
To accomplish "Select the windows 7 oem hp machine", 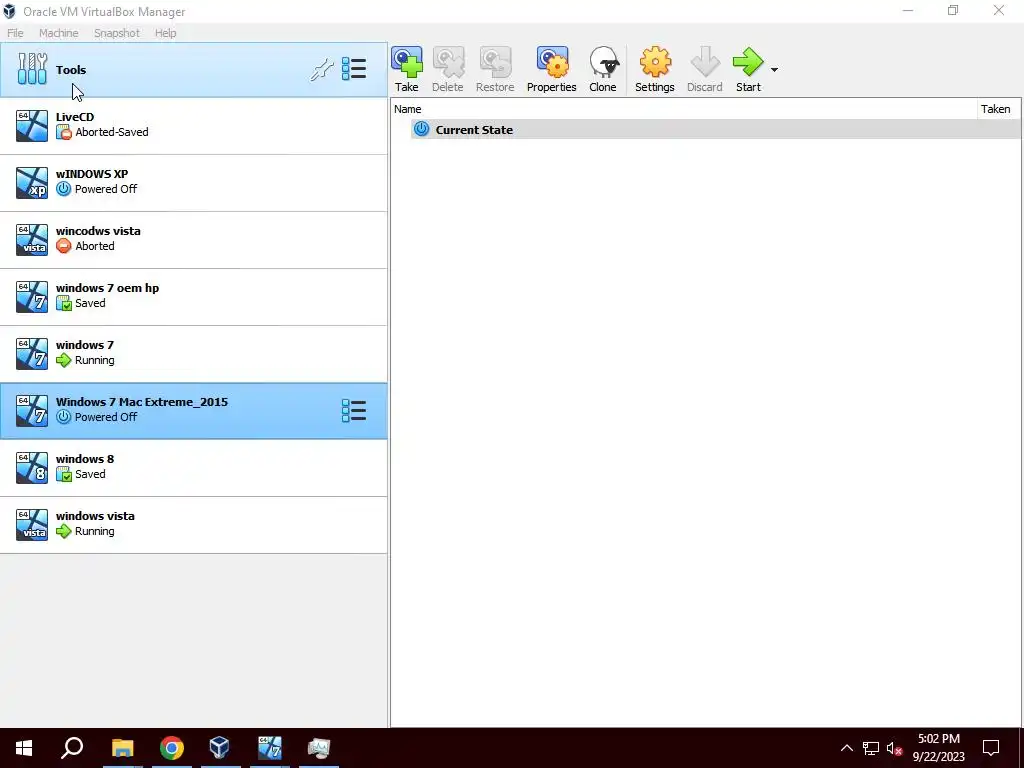I will pyautogui.click(x=193, y=296).
